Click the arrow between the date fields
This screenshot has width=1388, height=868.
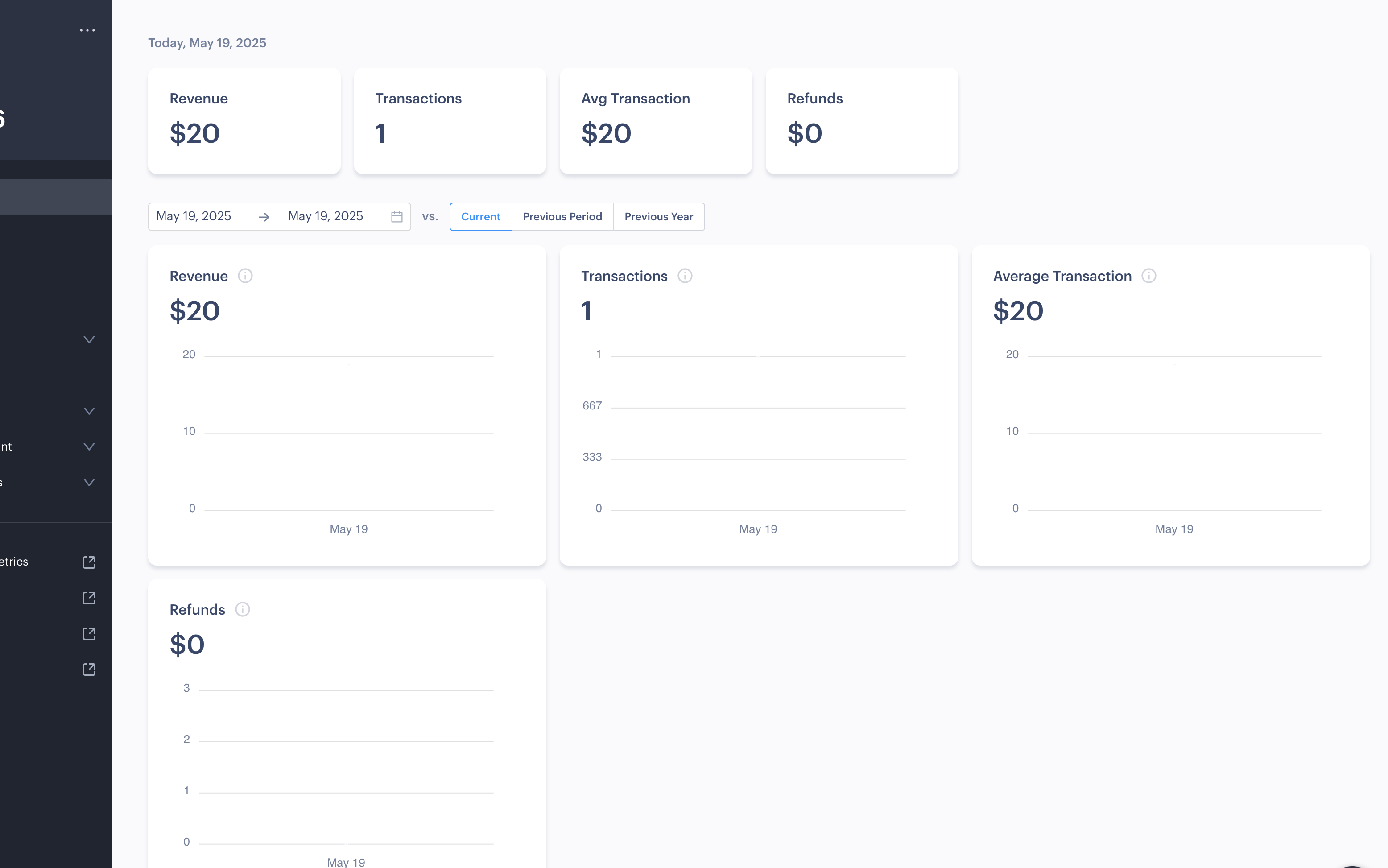[264, 217]
